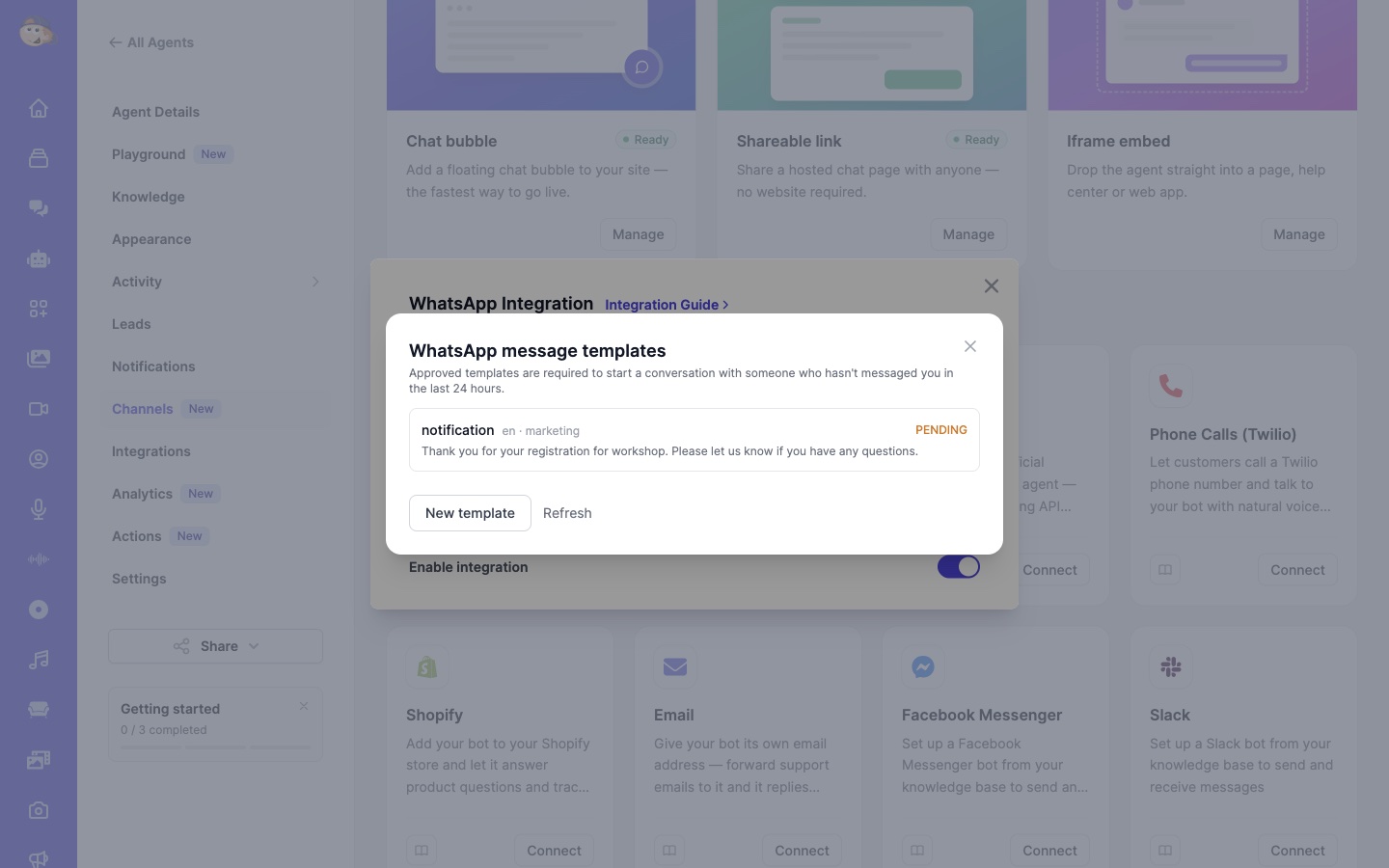Go back to All Agents
This screenshot has width=1389, height=868.
151,42
